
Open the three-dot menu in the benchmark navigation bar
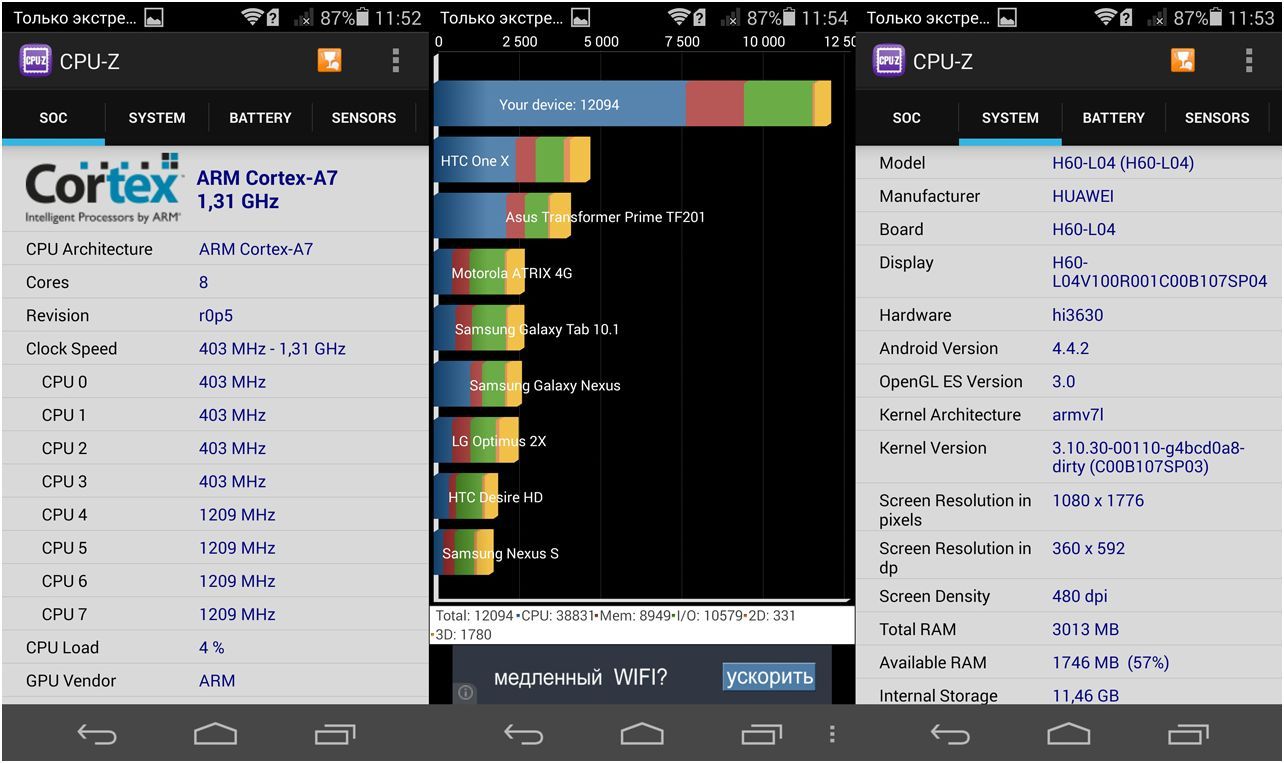point(832,735)
